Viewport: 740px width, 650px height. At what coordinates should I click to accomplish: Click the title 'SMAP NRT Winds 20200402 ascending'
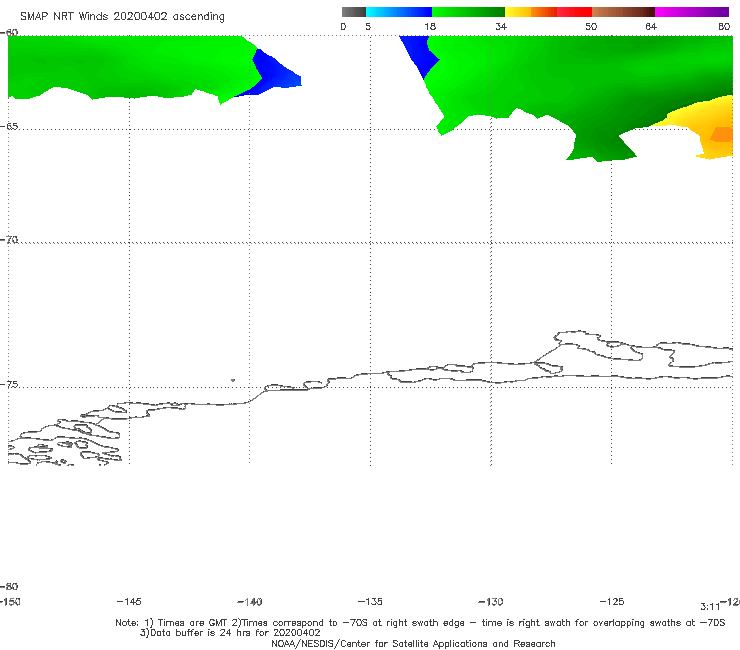[122, 17]
